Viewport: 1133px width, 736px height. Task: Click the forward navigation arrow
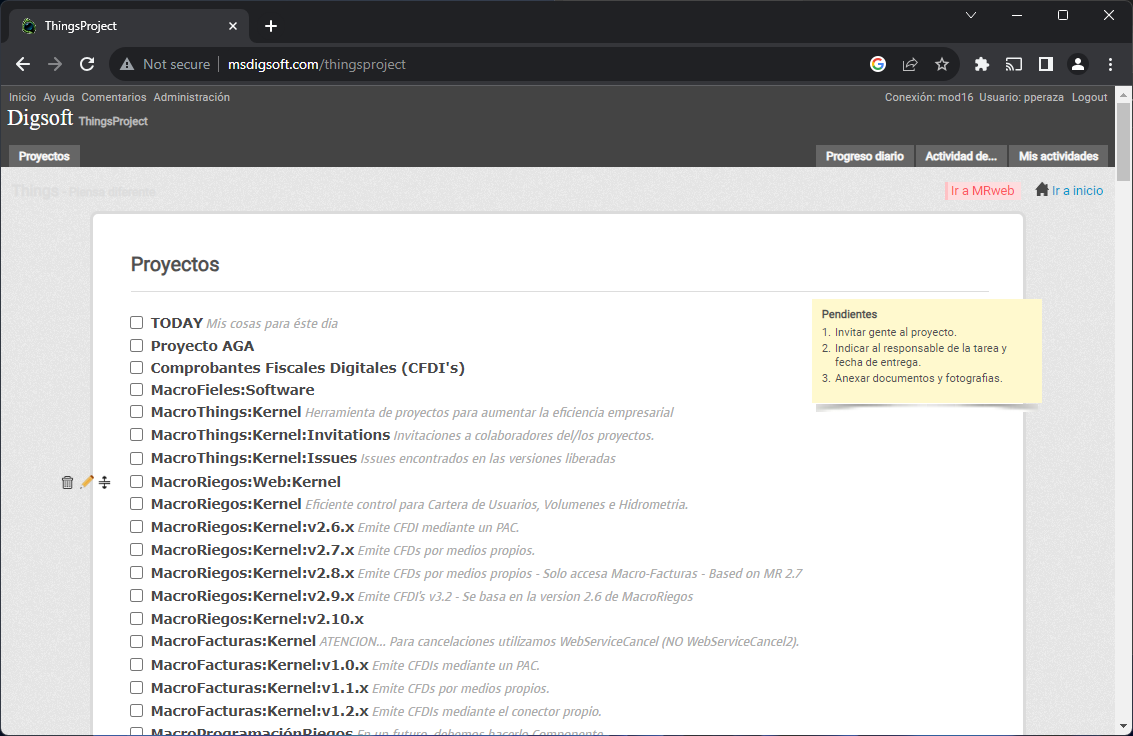coord(55,64)
